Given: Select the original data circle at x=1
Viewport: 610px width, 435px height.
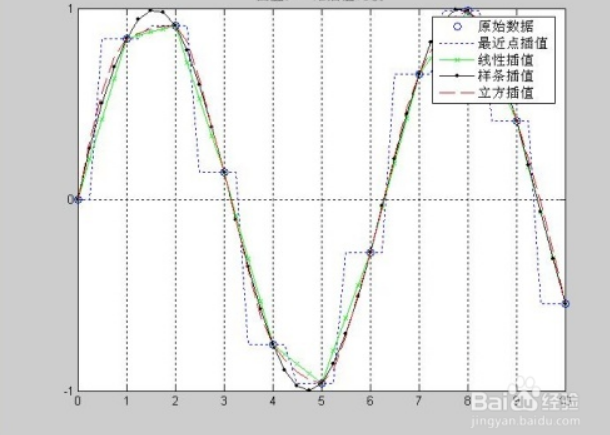Looking at the screenshot, I should point(127,38).
